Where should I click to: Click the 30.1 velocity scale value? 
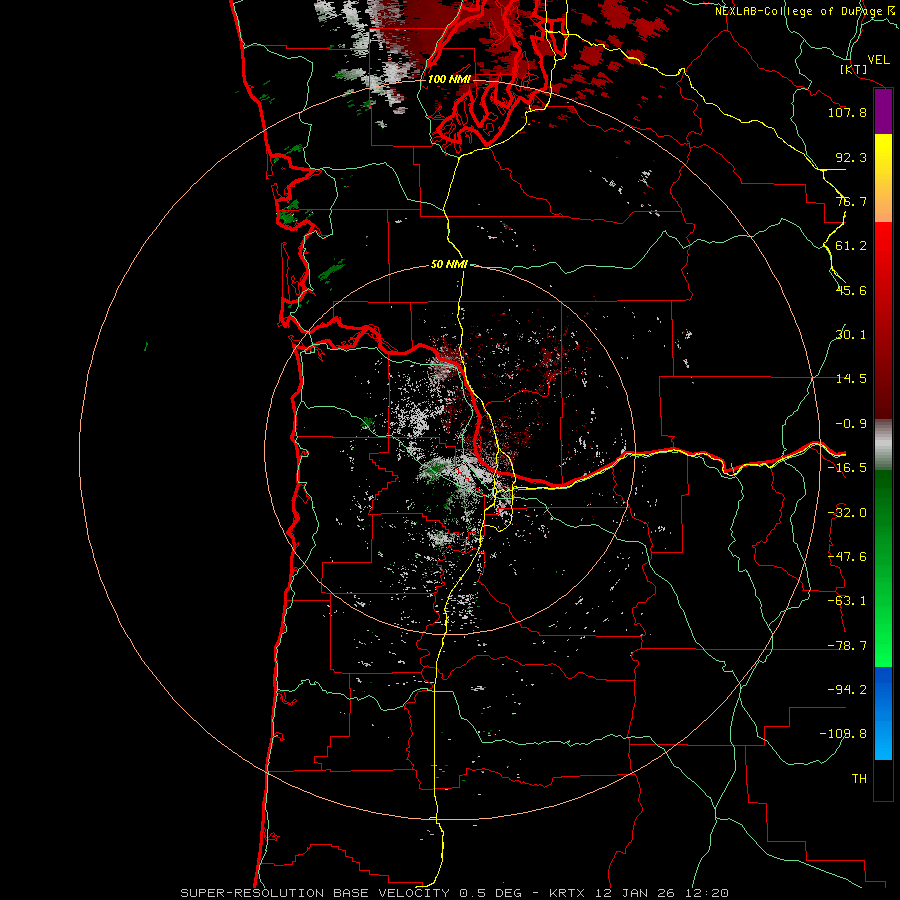[x=851, y=335]
